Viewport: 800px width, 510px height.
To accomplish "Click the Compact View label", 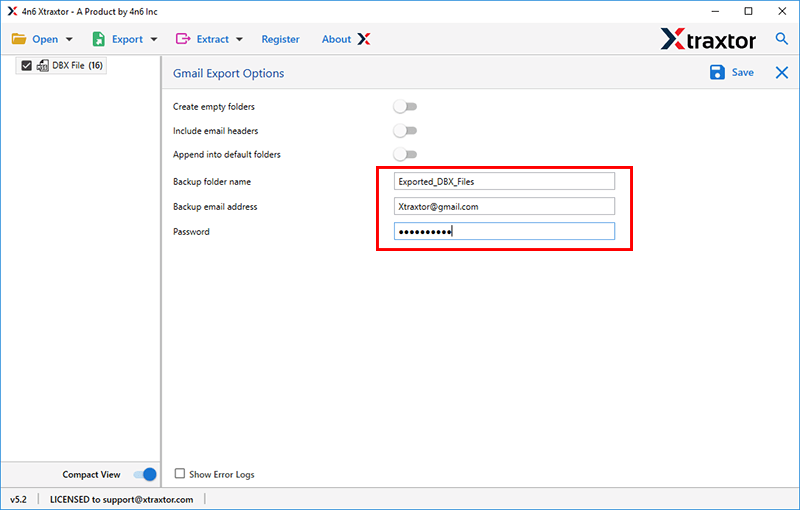I will coord(91,474).
